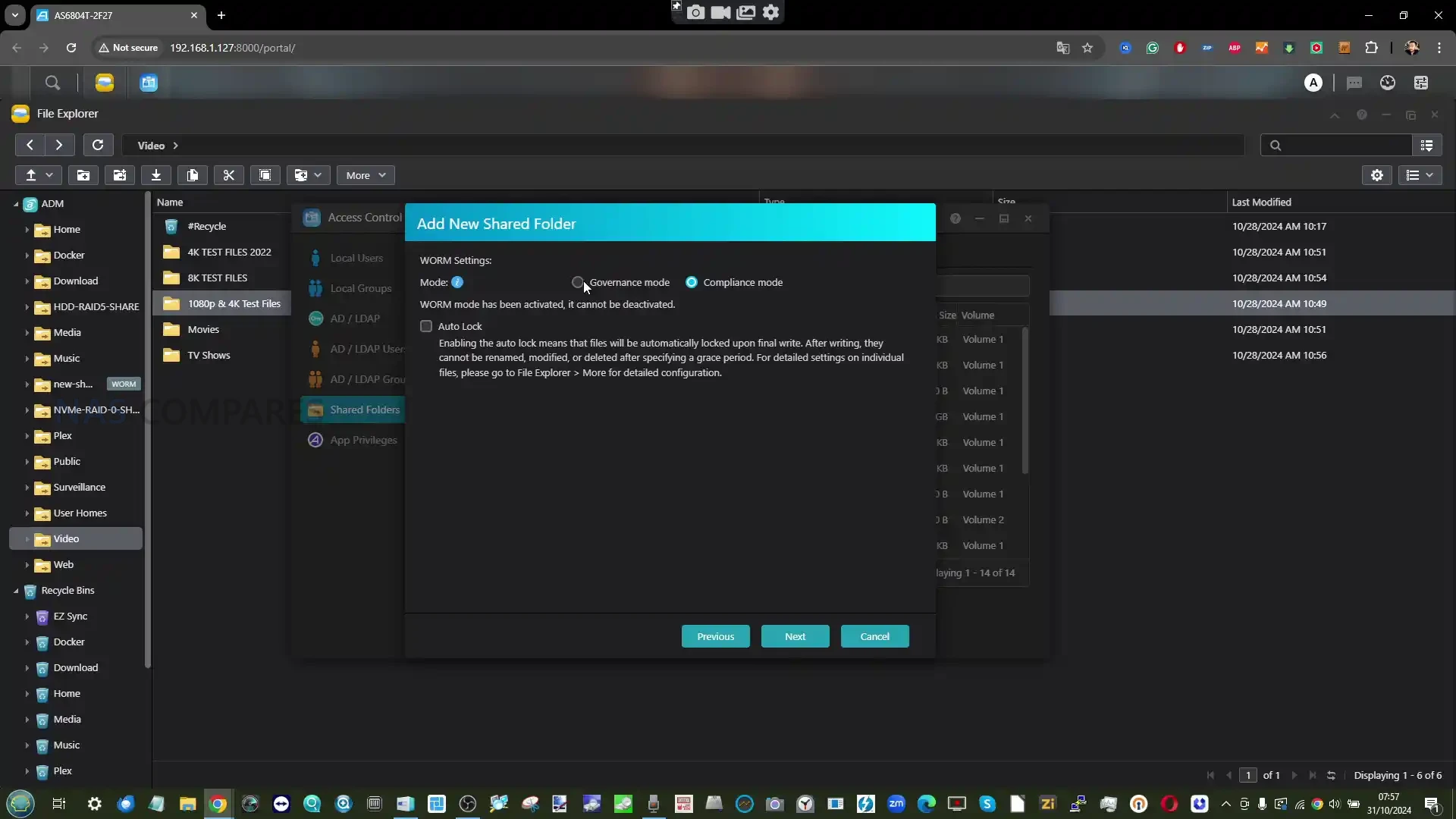Open Local Groups in Access Control
The width and height of the screenshot is (1456, 819).
click(360, 288)
